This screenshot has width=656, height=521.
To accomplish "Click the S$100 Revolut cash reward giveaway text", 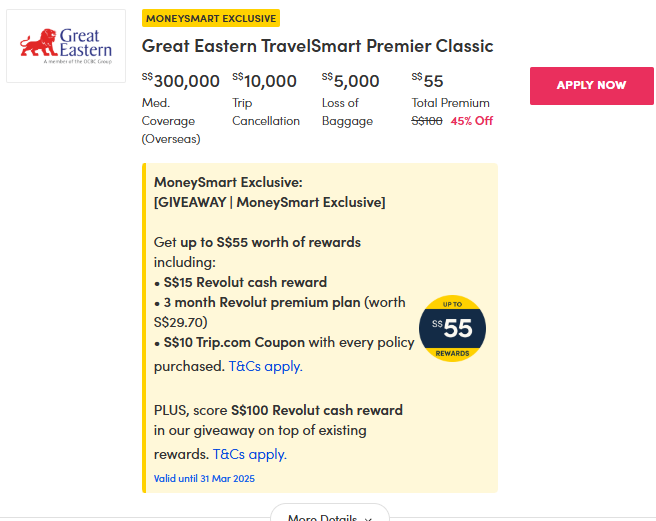I will 317,410.
